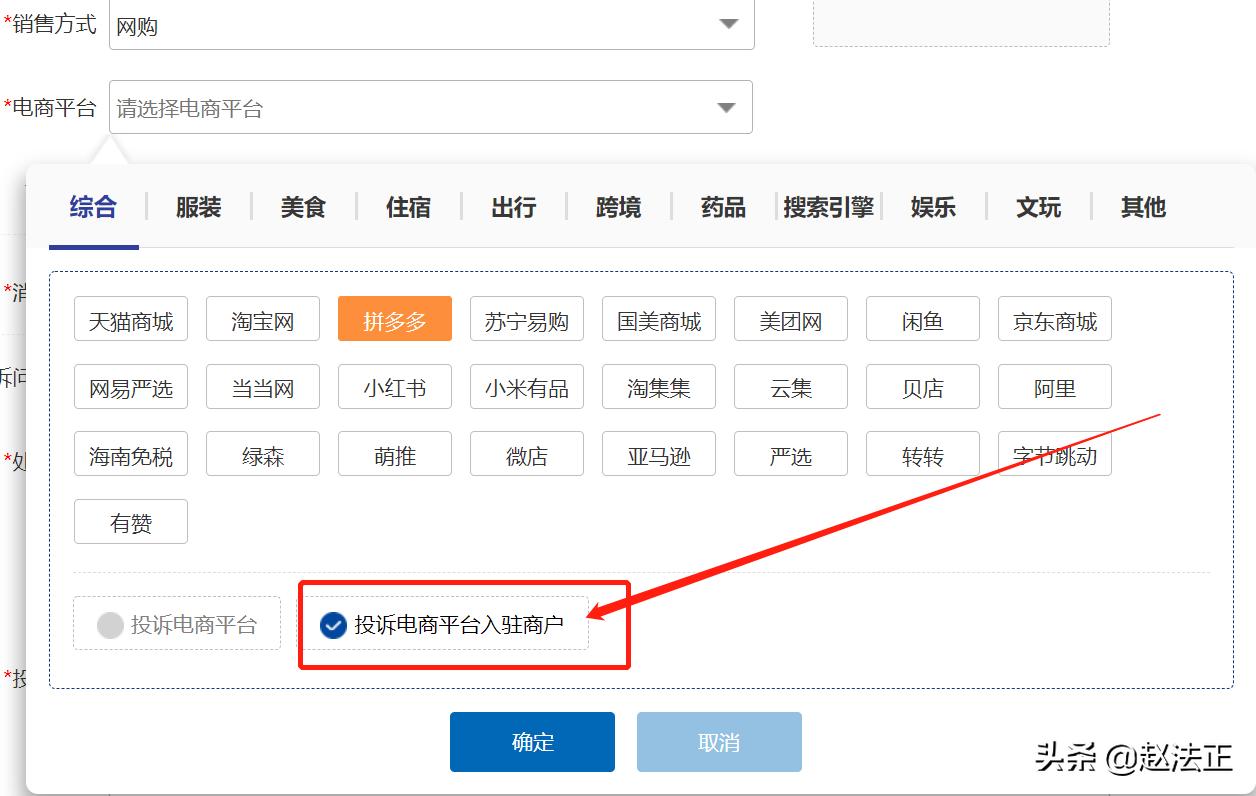The width and height of the screenshot is (1256, 796).
Task: Switch to the 美食 category tab
Action: coord(302,207)
